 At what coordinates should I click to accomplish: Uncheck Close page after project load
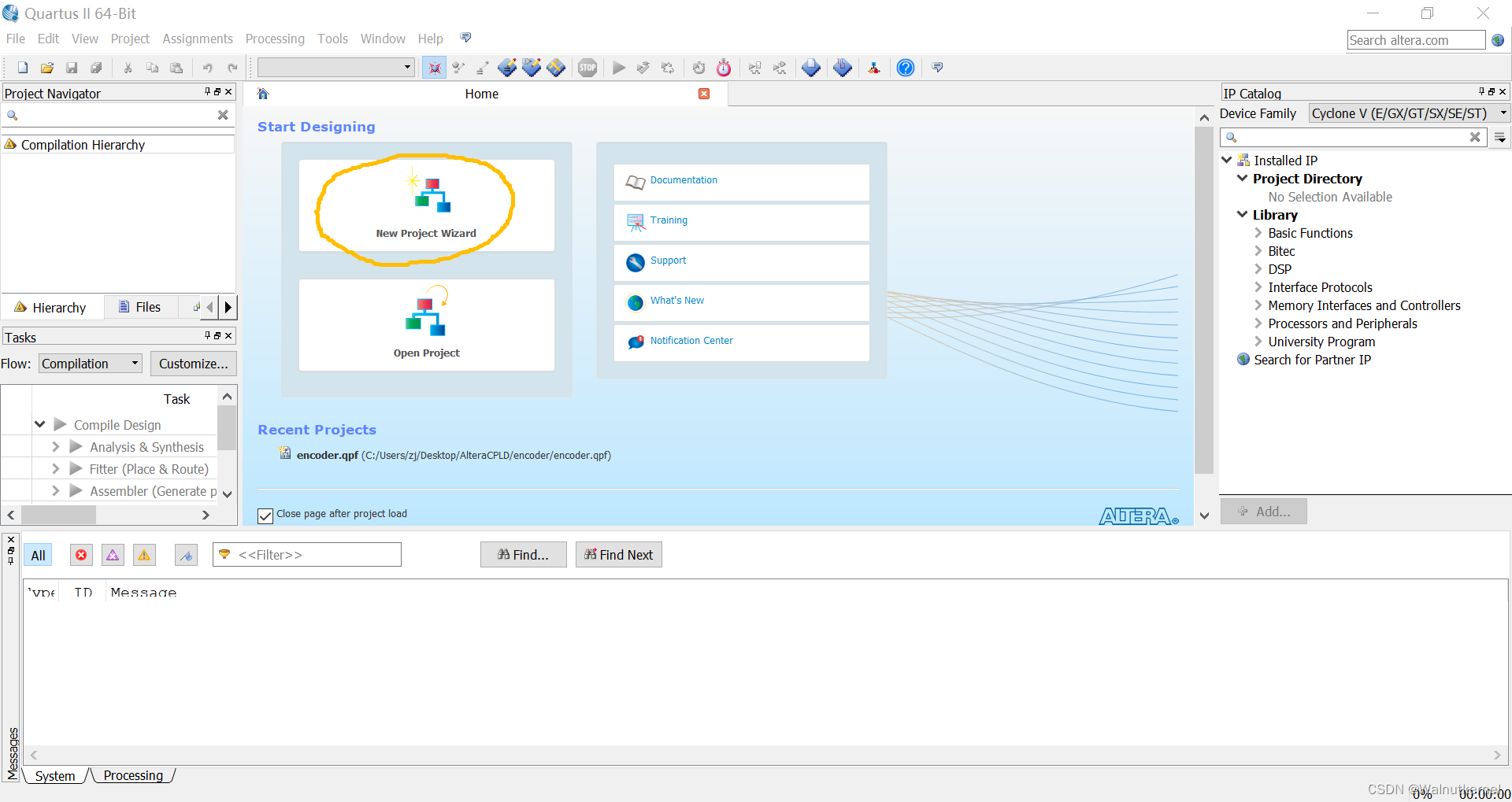coord(265,516)
